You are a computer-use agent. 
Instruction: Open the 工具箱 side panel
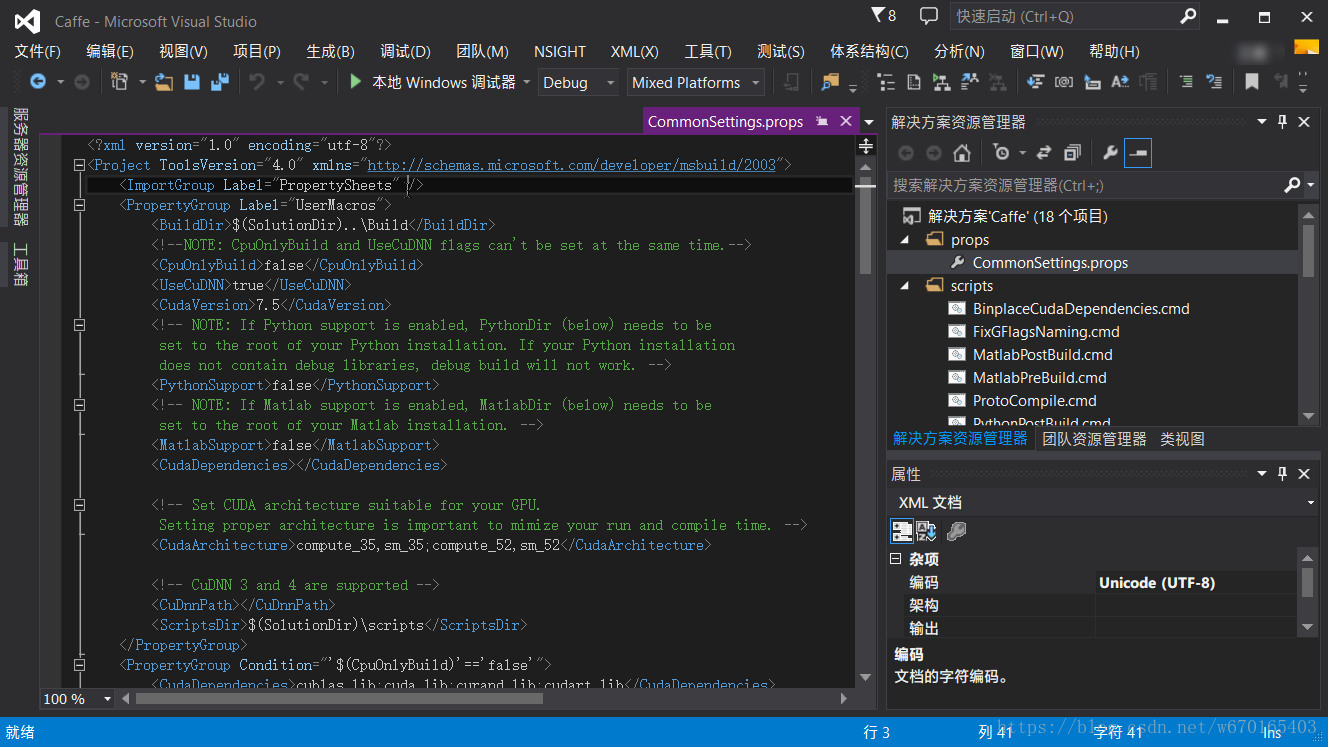click(20, 265)
